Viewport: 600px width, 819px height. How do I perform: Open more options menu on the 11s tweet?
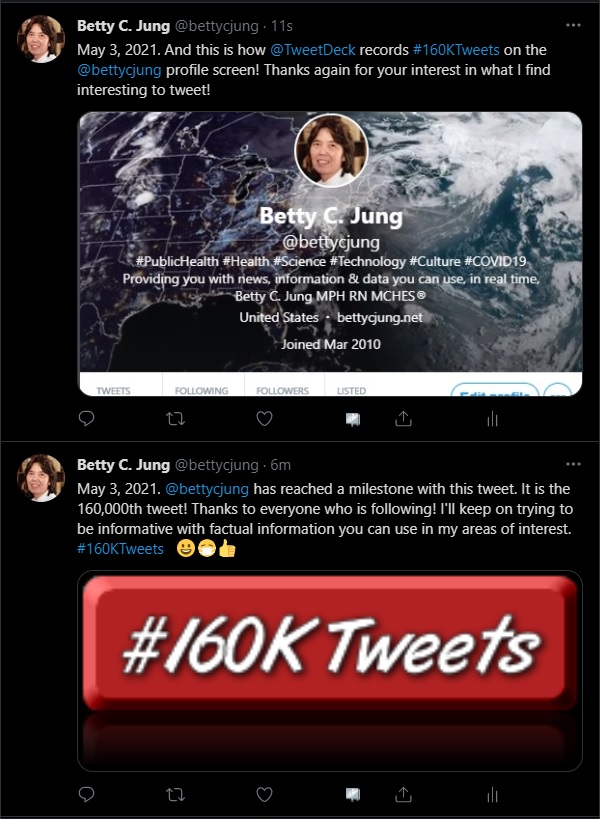click(572, 24)
